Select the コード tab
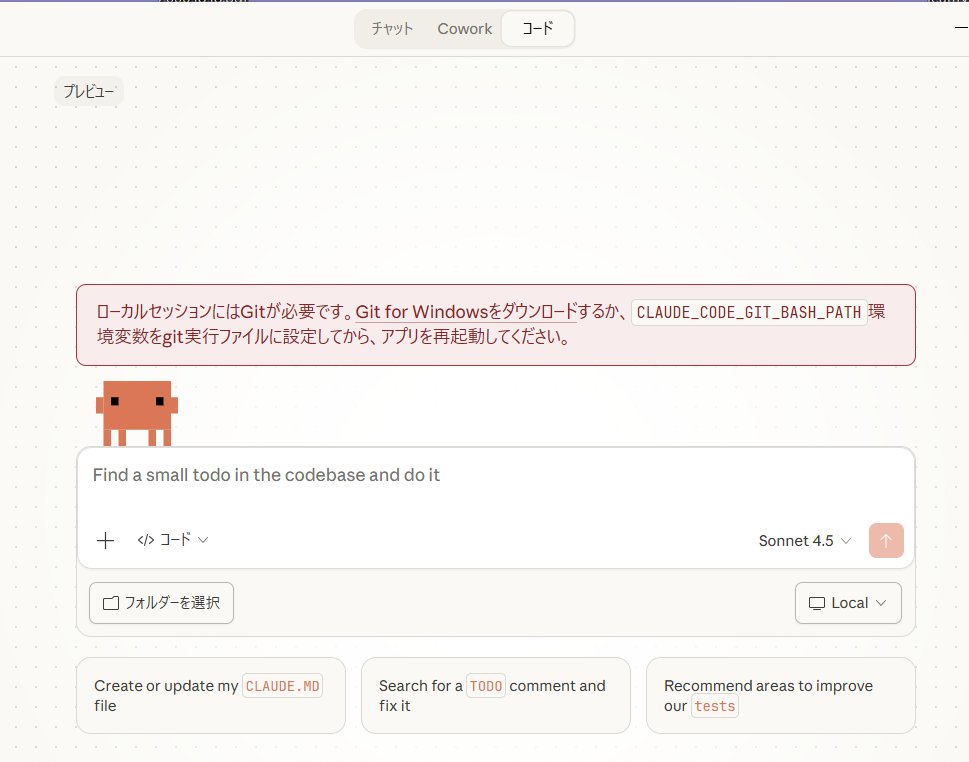The image size is (969, 762). tap(537, 28)
